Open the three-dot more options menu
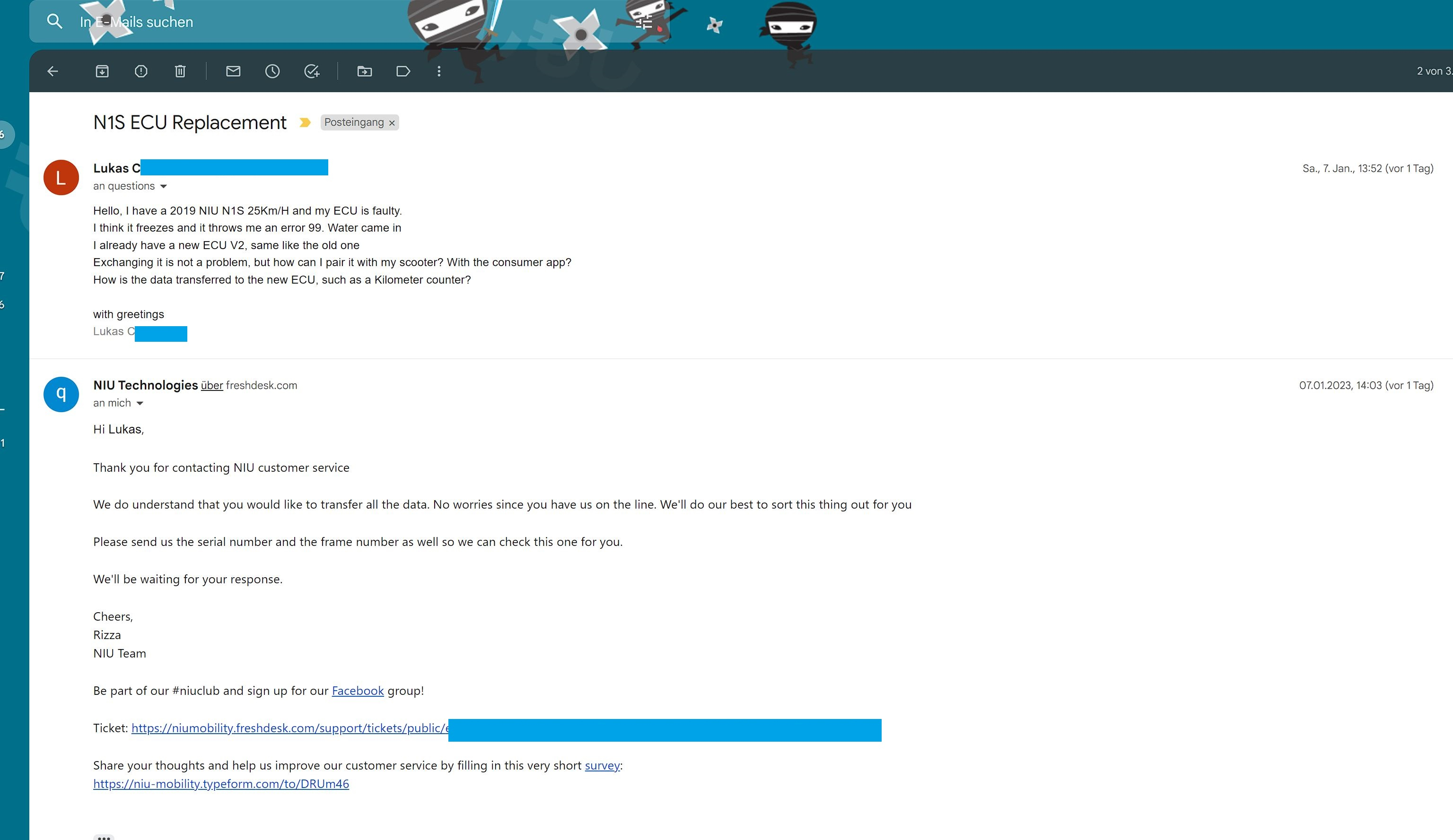The height and width of the screenshot is (840, 1453). [439, 71]
